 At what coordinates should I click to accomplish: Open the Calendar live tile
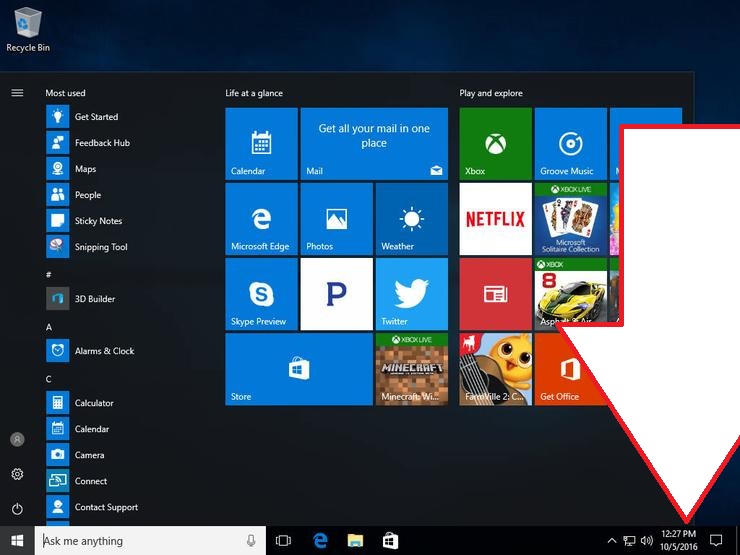pos(261,143)
